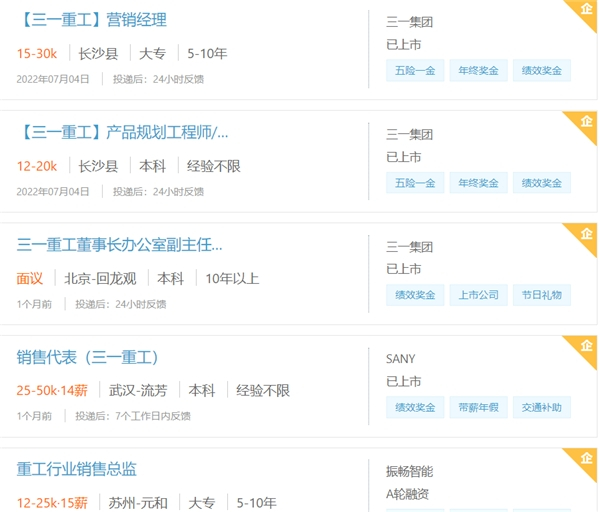Click 年终奖金 tag in 产品规划工程师 card
Viewport: 600px width, 512px height.
479,183
